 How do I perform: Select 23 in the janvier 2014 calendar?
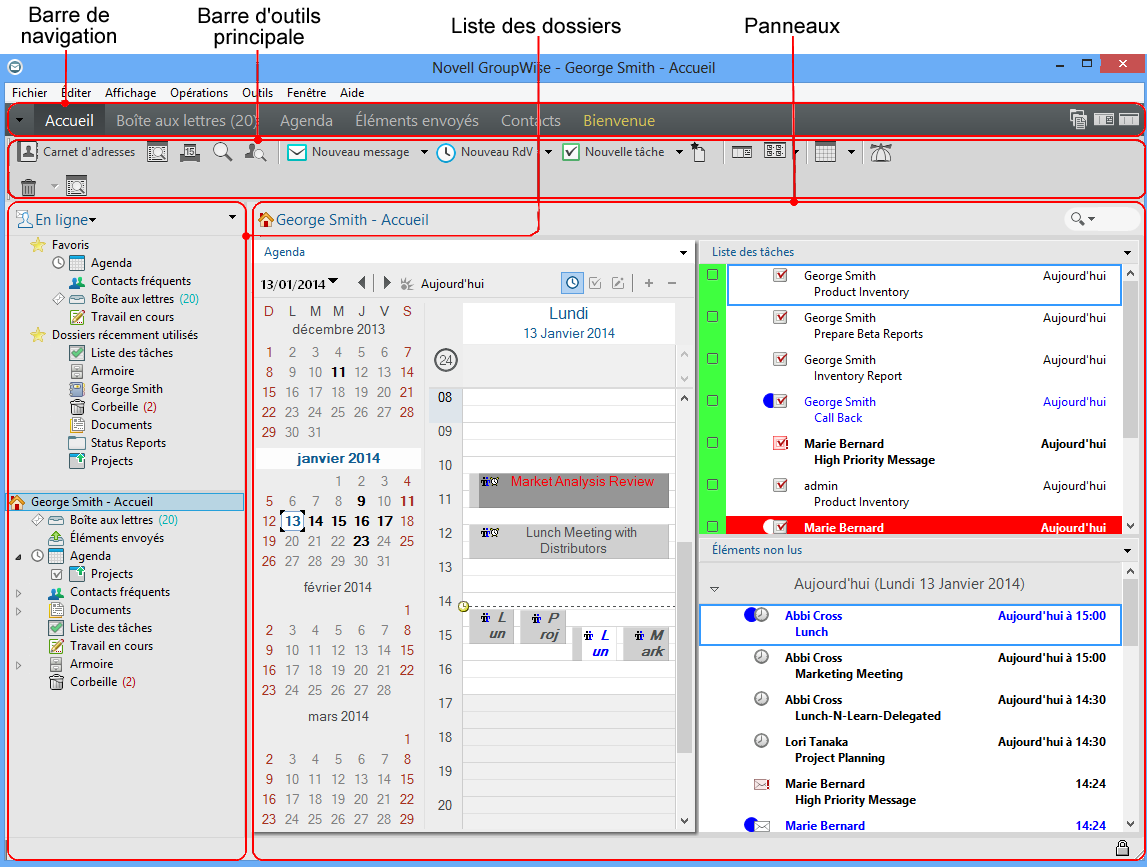(x=361, y=541)
